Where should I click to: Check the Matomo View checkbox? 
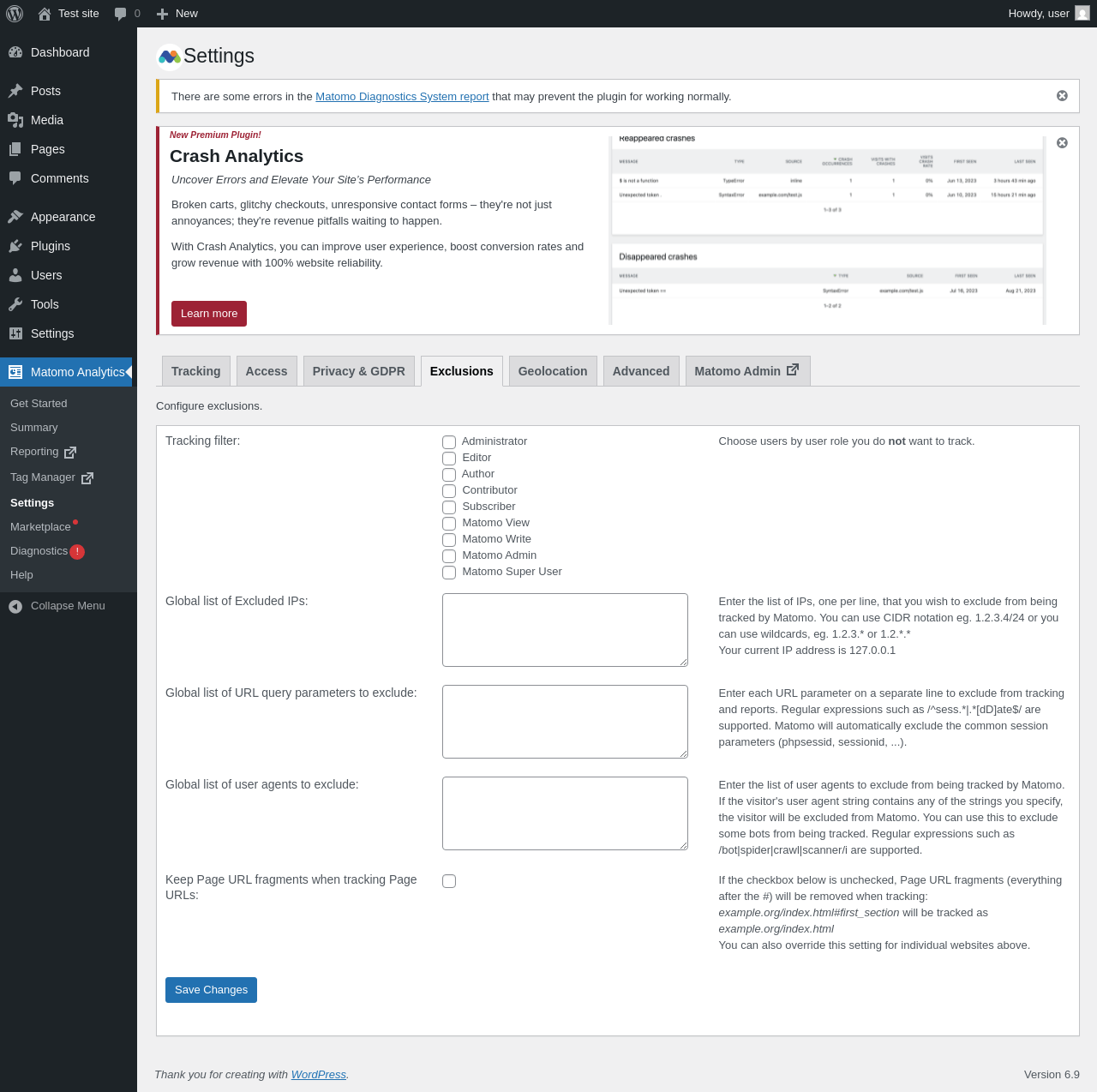point(449,524)
